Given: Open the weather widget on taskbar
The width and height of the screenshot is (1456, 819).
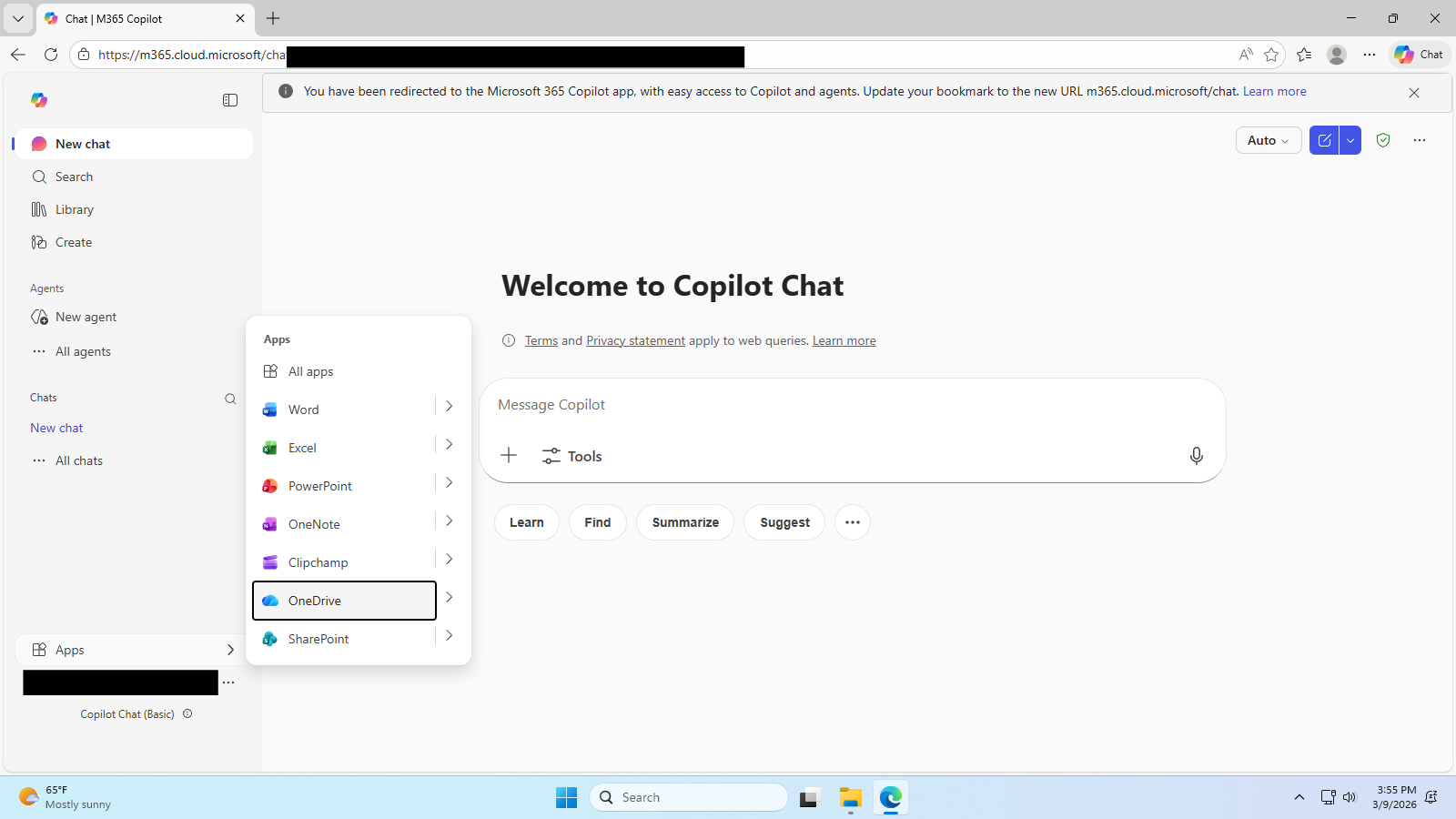Looking at the screenshot, I should pyautogui.click(x=66, y=797).
